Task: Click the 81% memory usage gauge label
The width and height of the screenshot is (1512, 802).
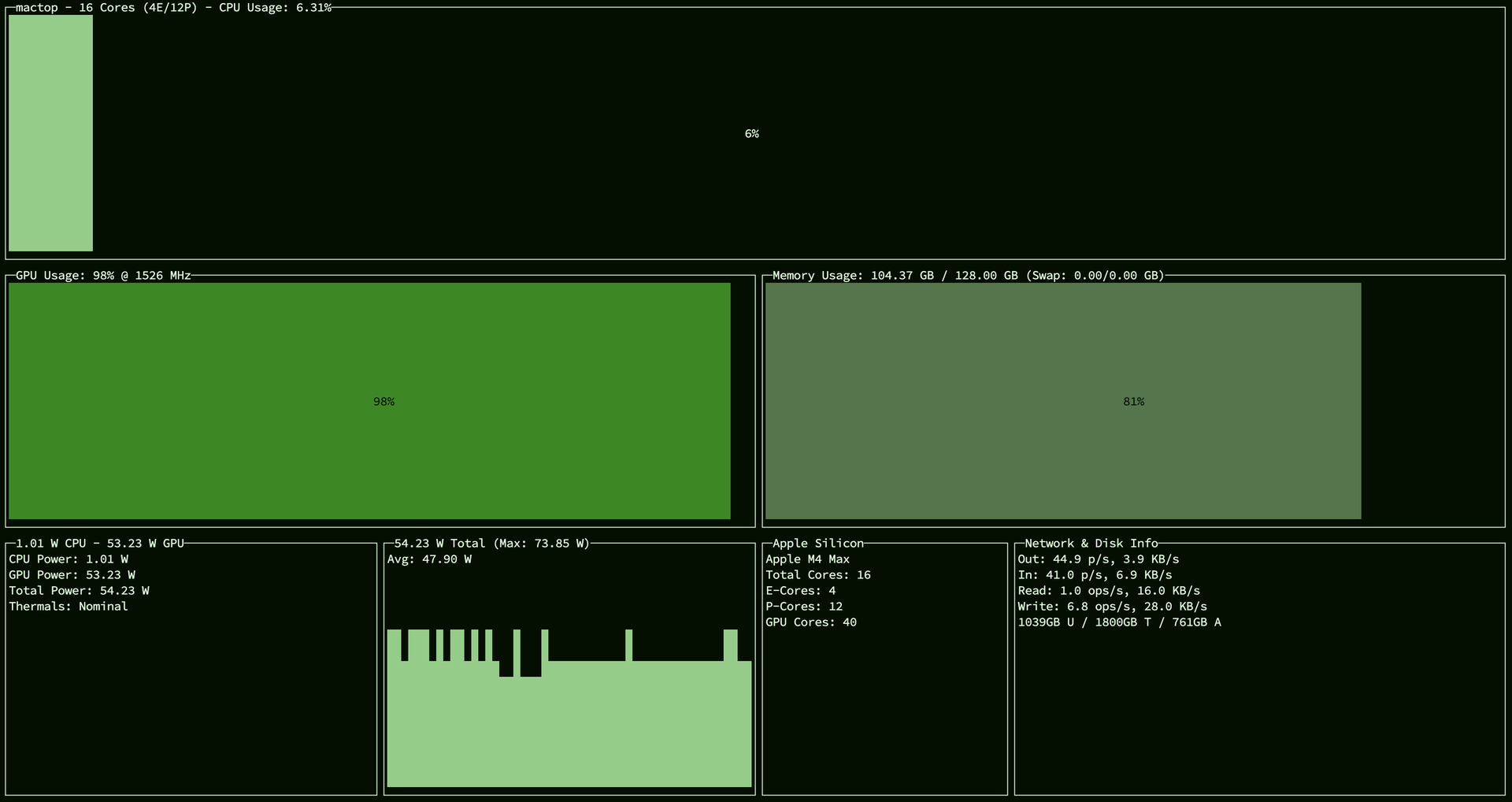Action: pyautogui.click(x=1133, y=402)
